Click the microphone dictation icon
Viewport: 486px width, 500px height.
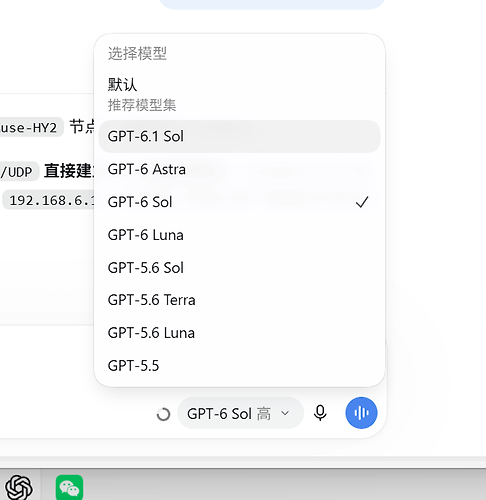pos(320,413)
